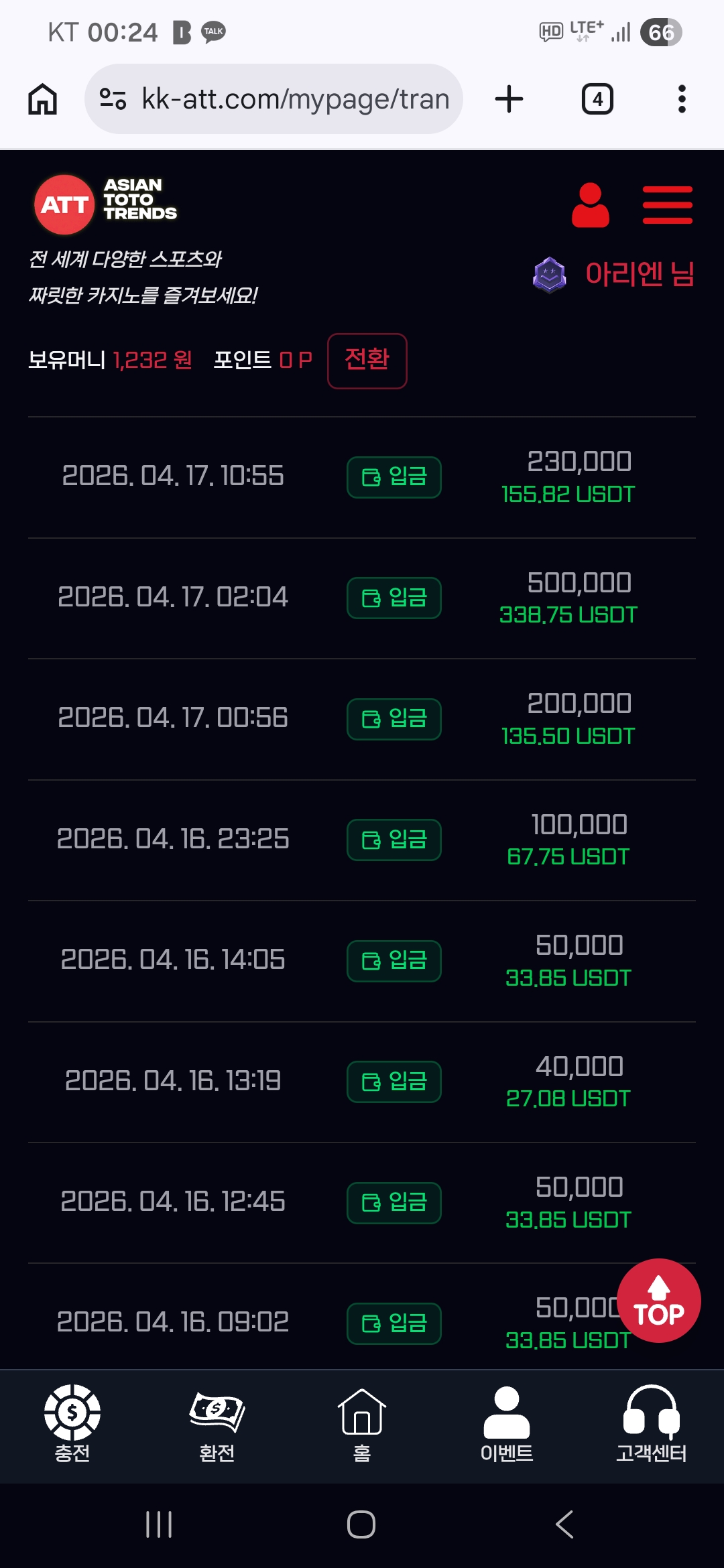Open 환전 (exchange) in bottom bar

217,1423
